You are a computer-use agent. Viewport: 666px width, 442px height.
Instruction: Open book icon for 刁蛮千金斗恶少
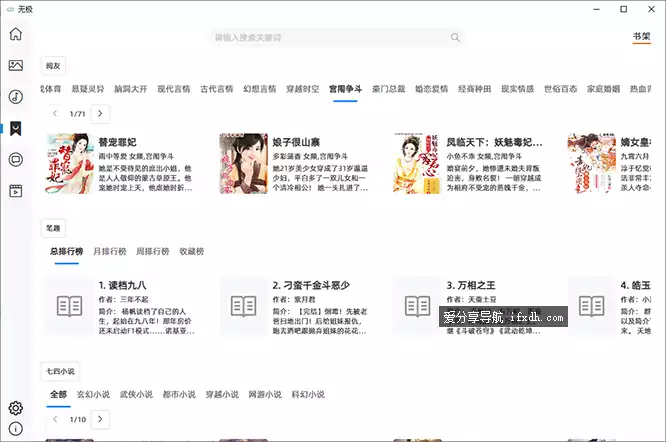click(243, 306)
